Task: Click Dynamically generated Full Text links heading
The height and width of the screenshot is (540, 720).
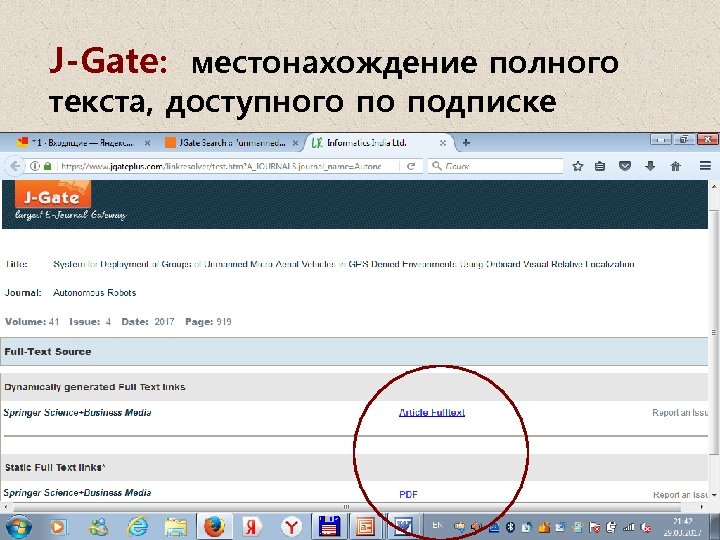Action: pyautogui.click(x=95, y=387)
